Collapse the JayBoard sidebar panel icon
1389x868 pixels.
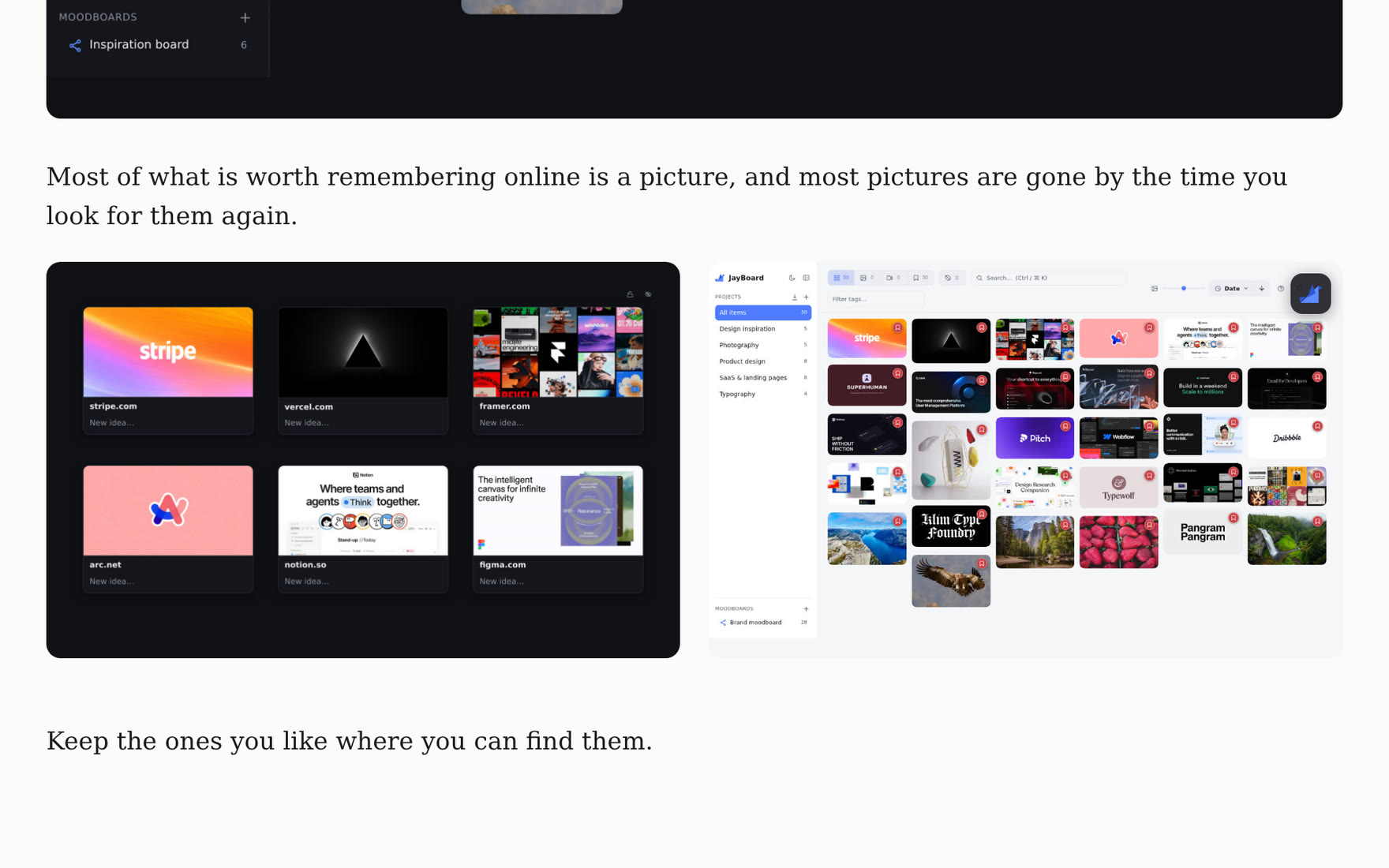tap(806, 278)
